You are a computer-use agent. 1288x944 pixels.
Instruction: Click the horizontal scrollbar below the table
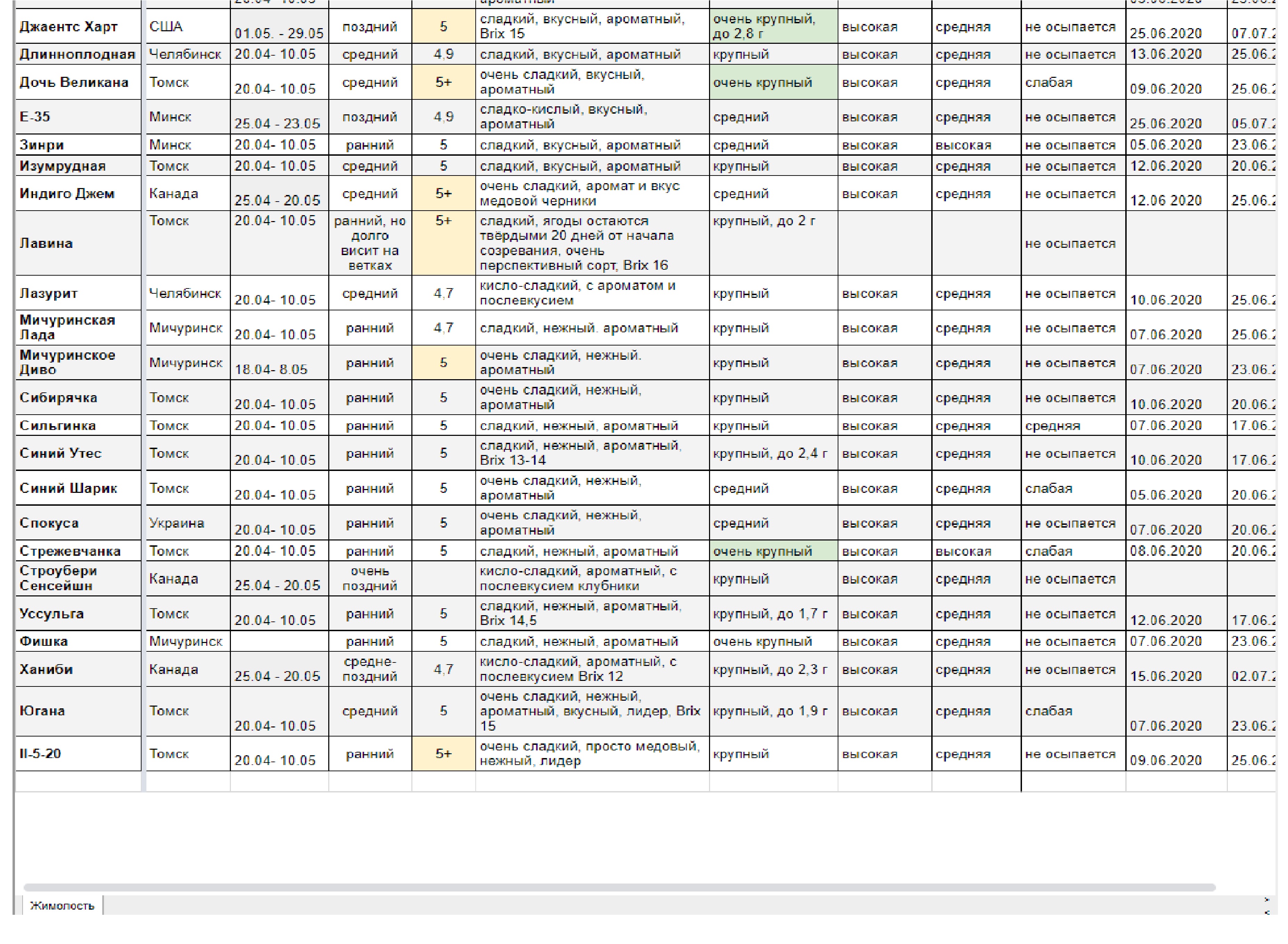(x=619, y=887)
